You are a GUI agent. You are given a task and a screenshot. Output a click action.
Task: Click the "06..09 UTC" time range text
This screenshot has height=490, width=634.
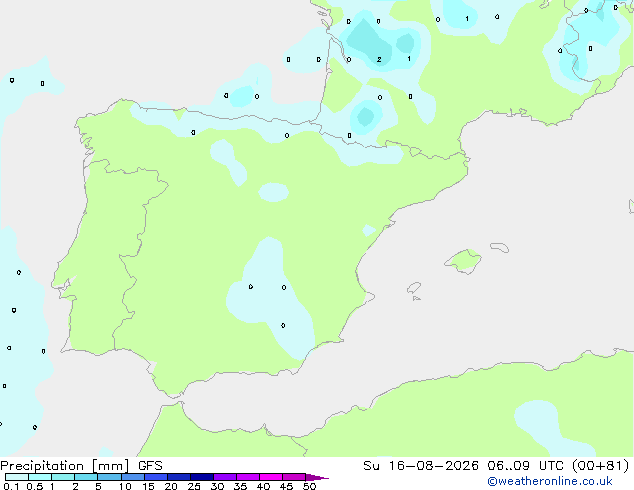pyautogui.click(x=525, y=466)
